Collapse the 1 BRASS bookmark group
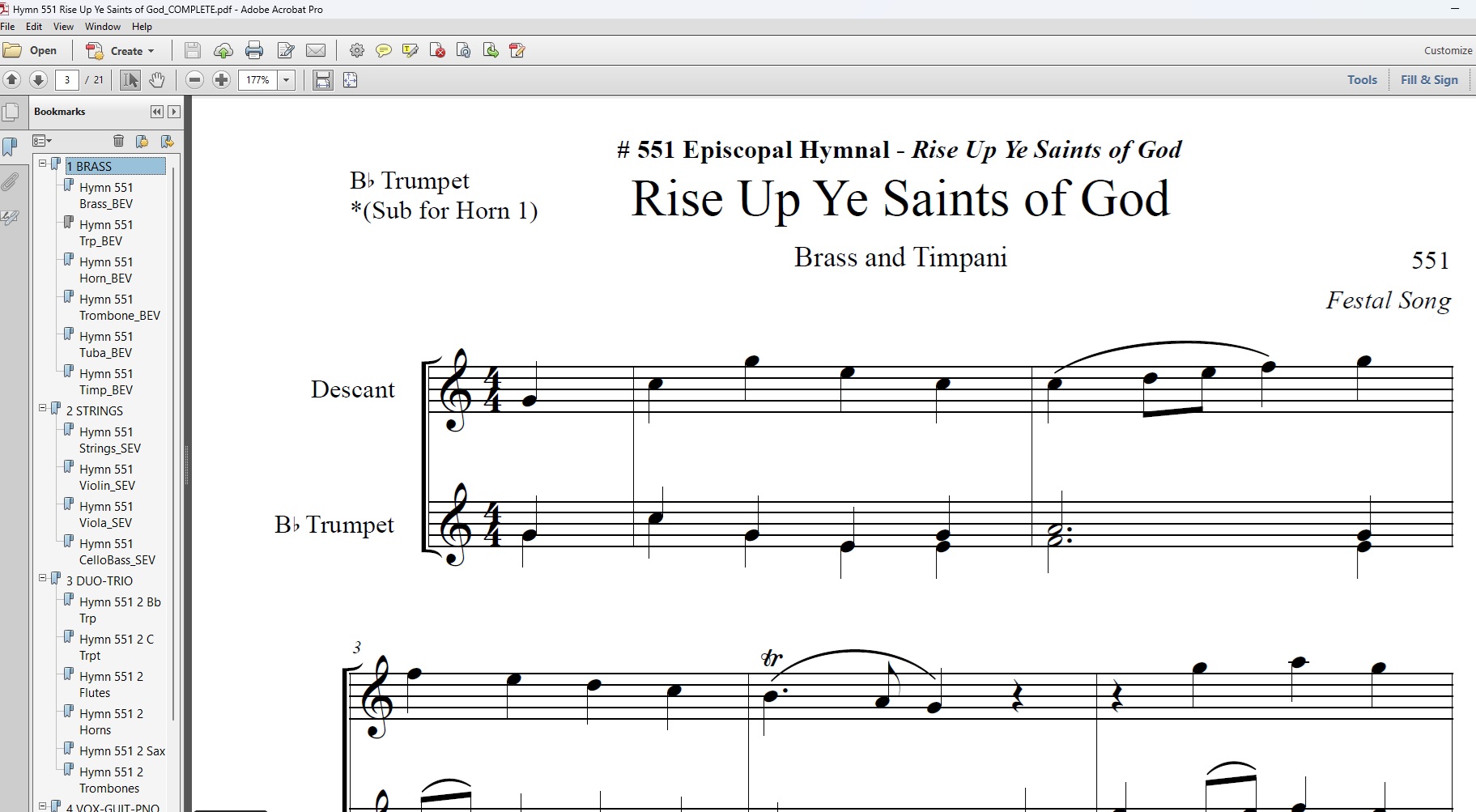The image size is (1476, 812). 42,164
